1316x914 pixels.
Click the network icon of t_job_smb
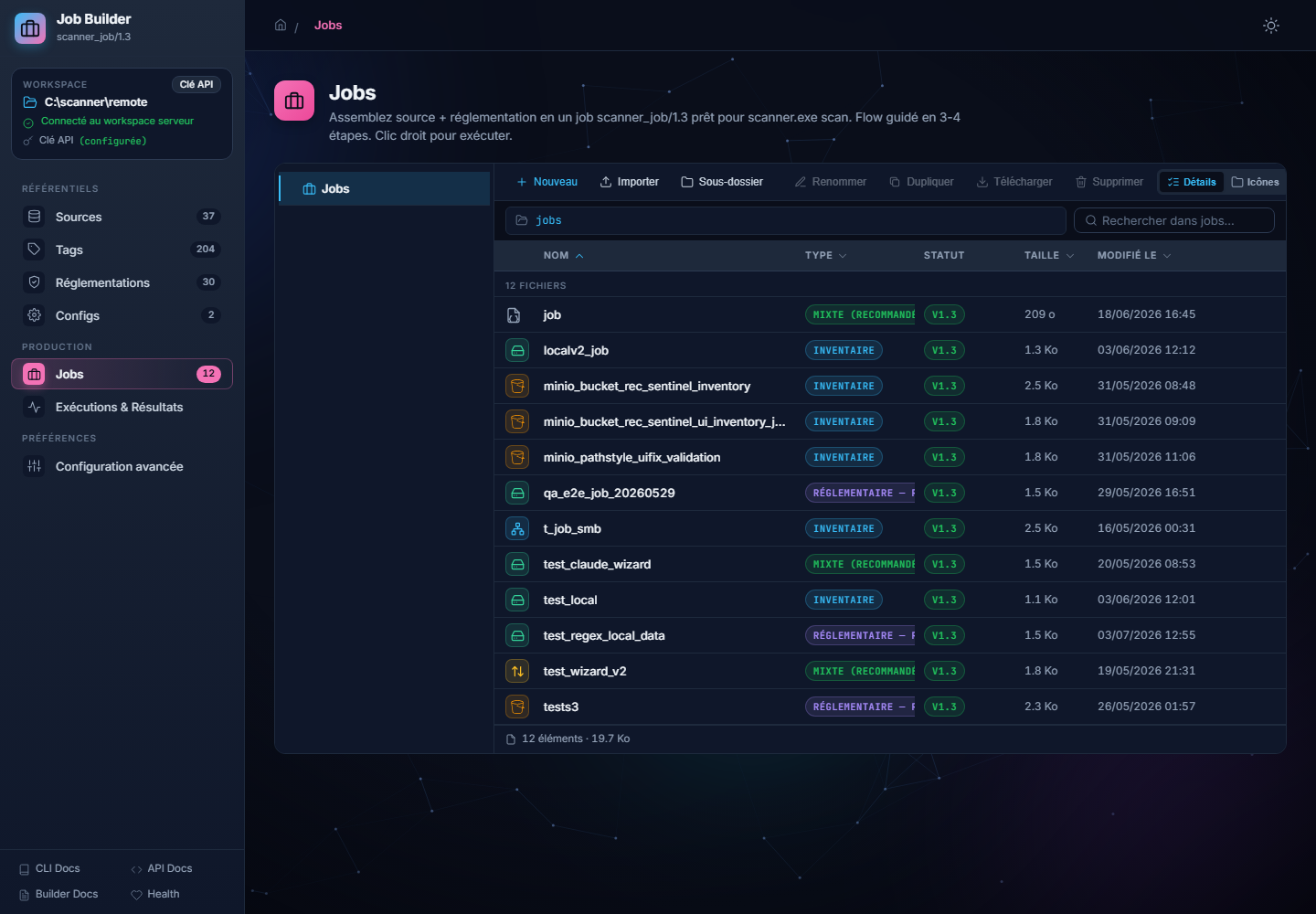tap(517, 528)
